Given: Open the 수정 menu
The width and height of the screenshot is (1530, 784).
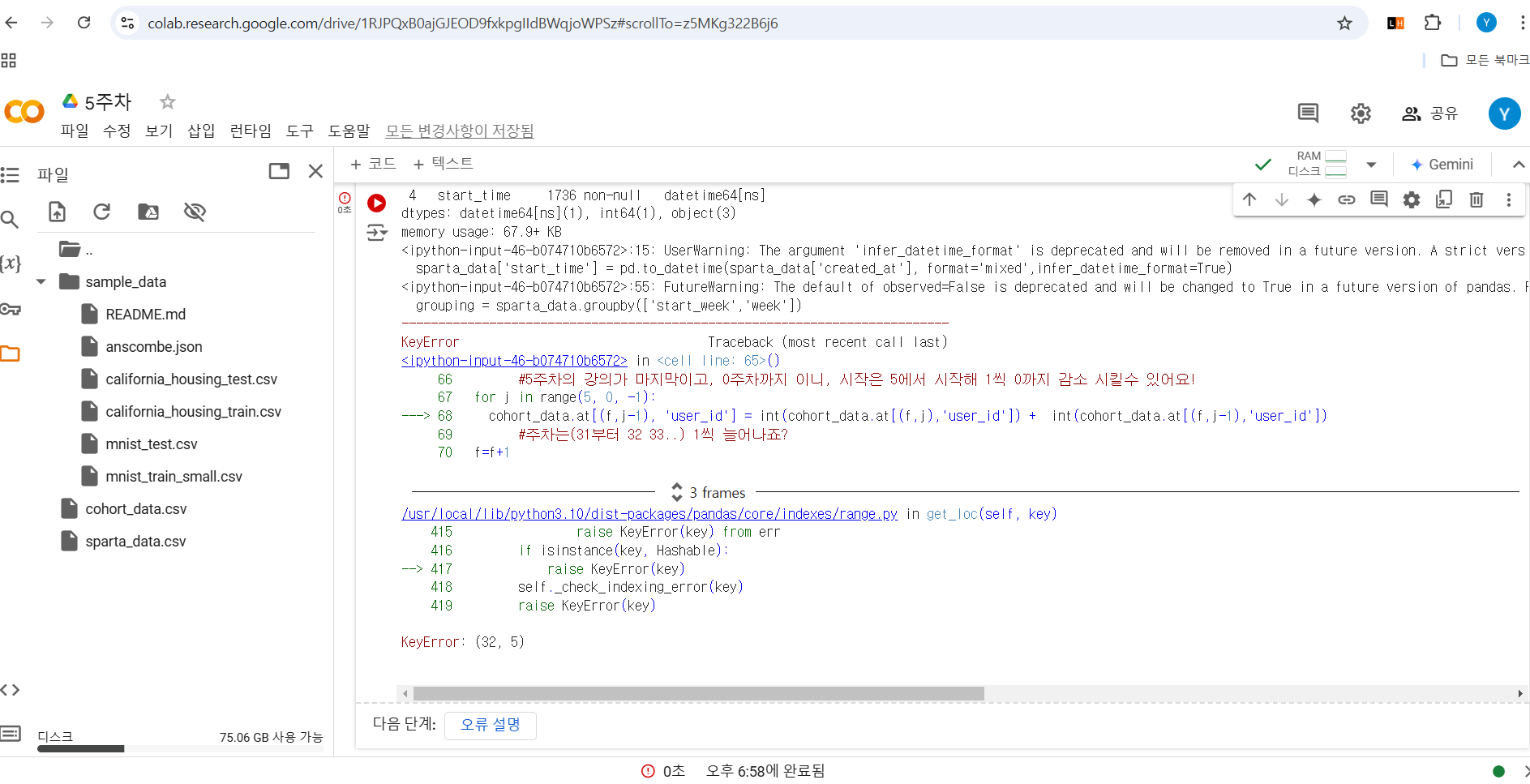Looking at the screenshot, I should [x=117, y=131].
